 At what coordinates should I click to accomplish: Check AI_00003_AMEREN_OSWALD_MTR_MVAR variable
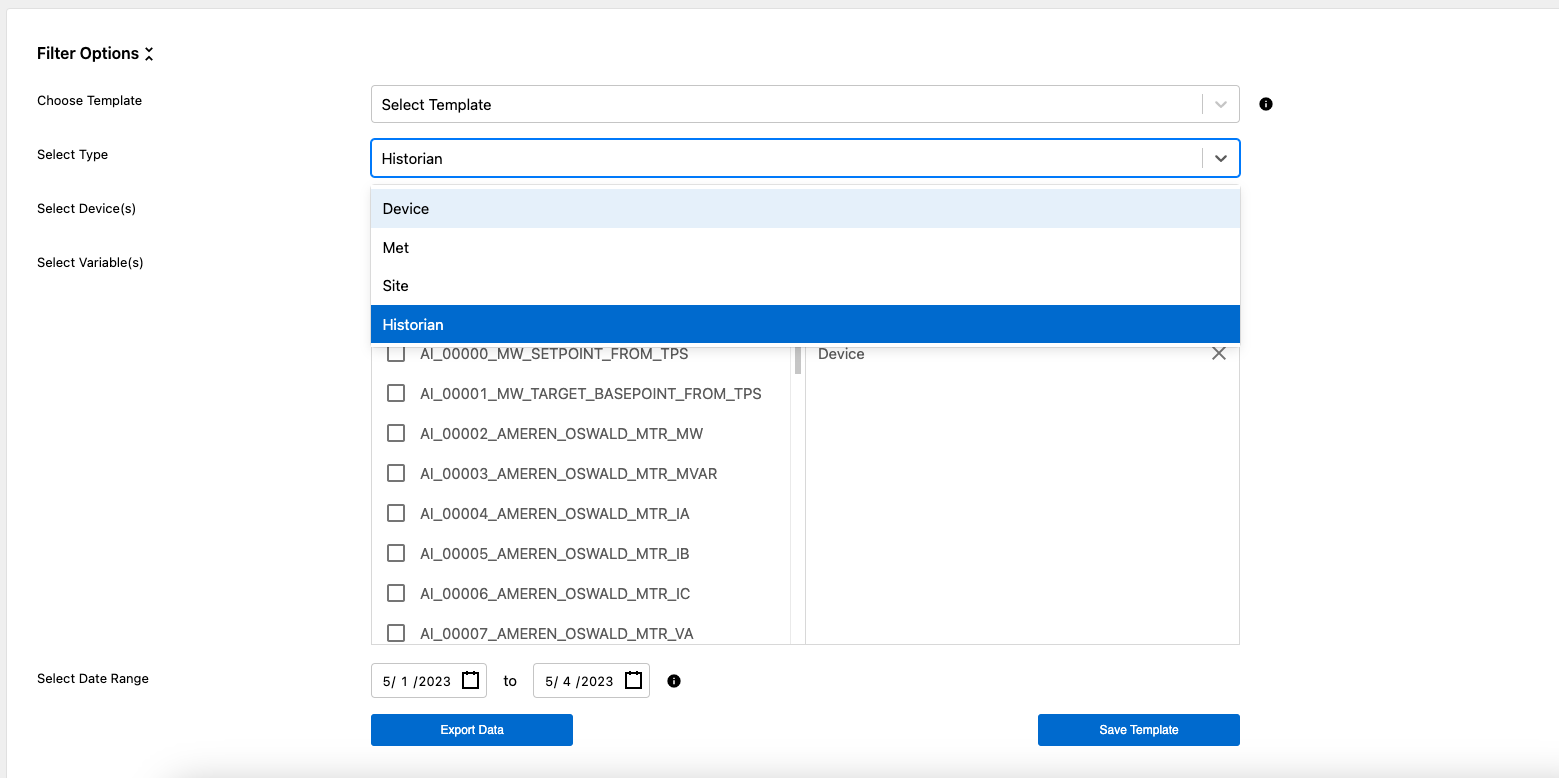tap(396, 473)
